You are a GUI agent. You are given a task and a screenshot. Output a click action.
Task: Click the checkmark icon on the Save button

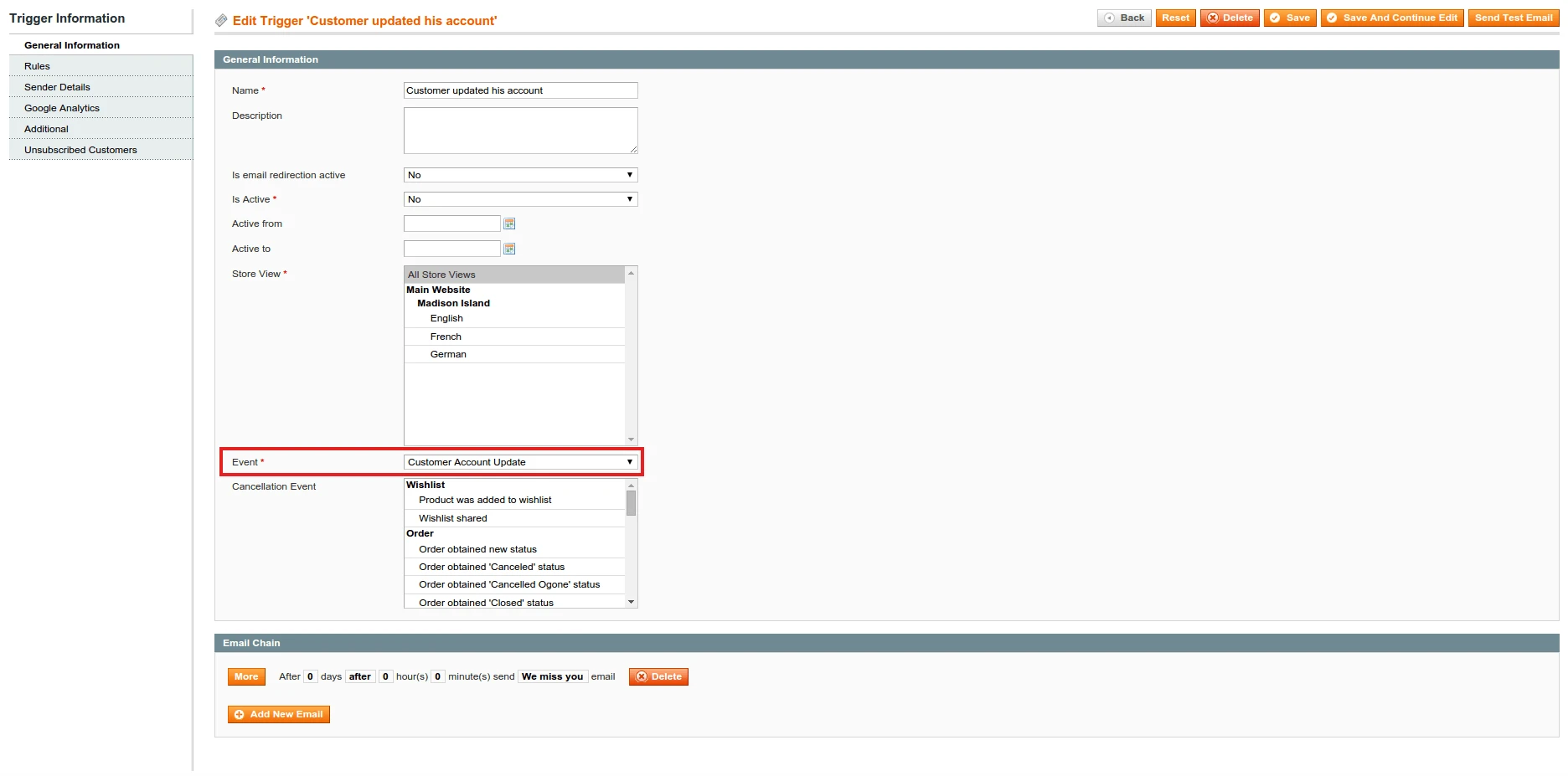(x=1277, y=17)
